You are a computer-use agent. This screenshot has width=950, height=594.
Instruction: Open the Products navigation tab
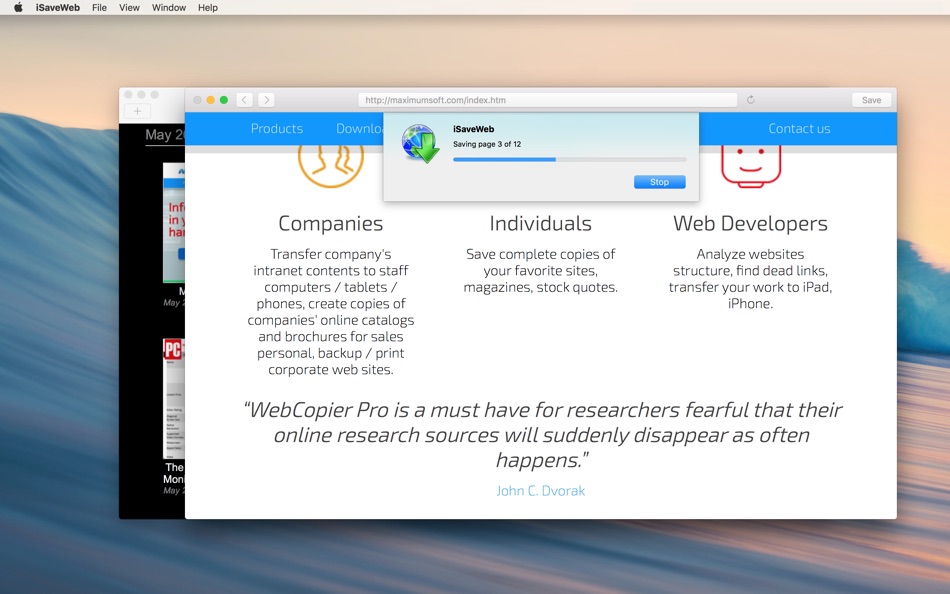tap(277, 128)
